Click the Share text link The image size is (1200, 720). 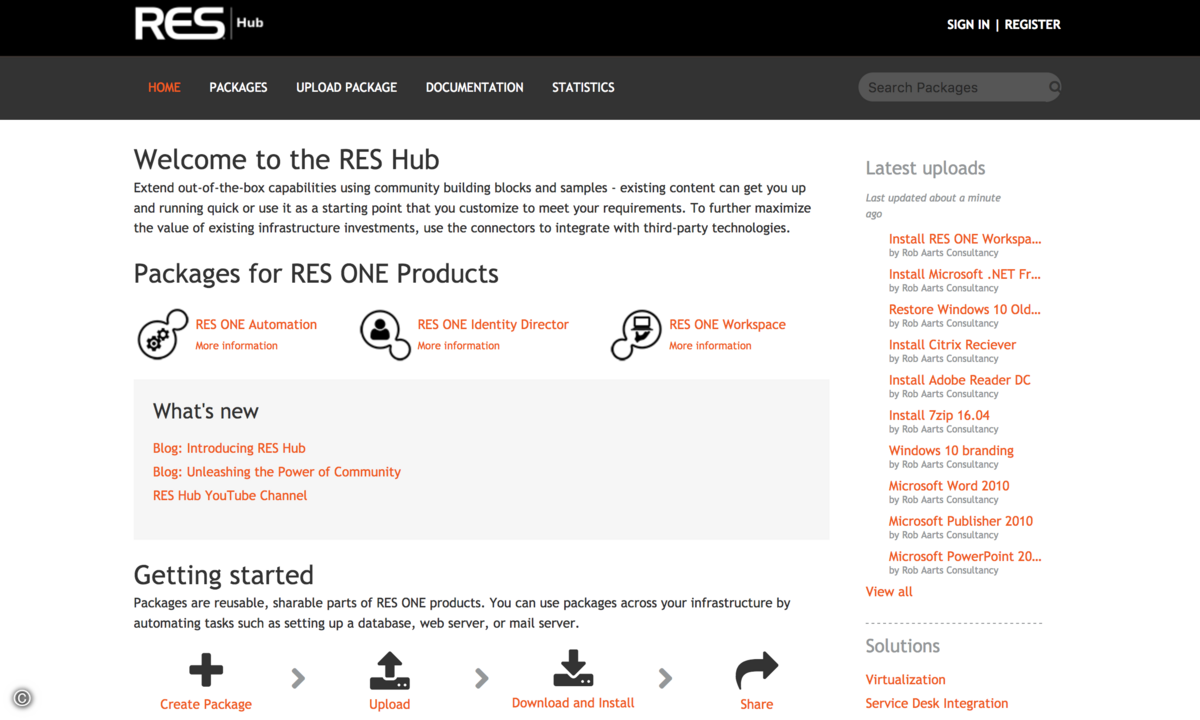757,704
